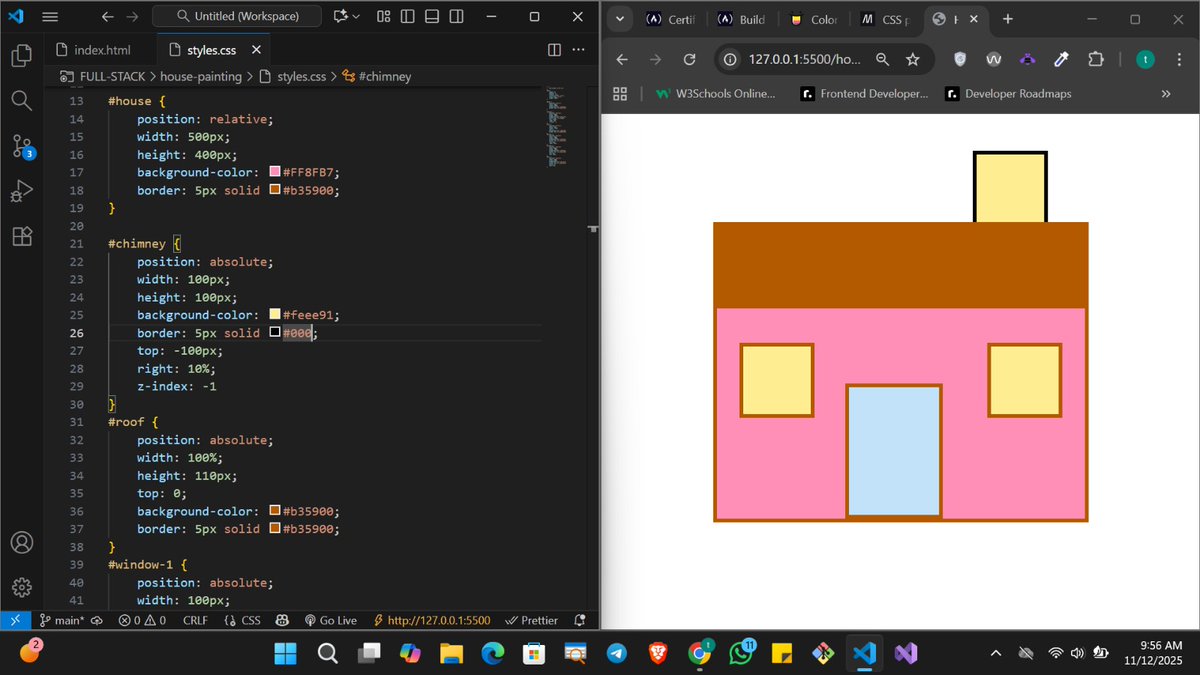Open remote window indicator in status bar

(x=14, y=620)
